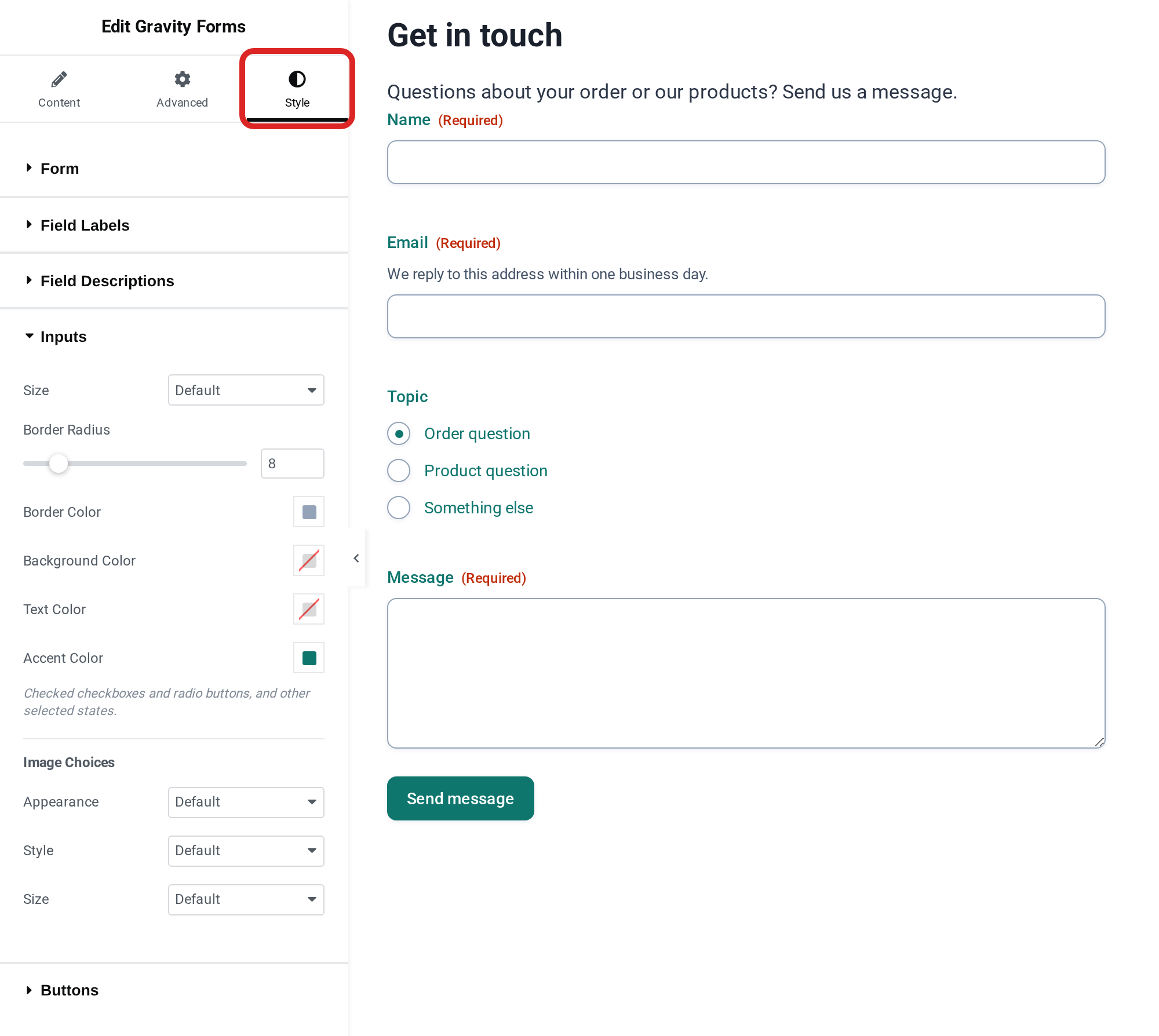Image resolution: width=1159 pixels, height=1036 pixels.
Task: Select the Something else radio button
Action: (399, 508)
